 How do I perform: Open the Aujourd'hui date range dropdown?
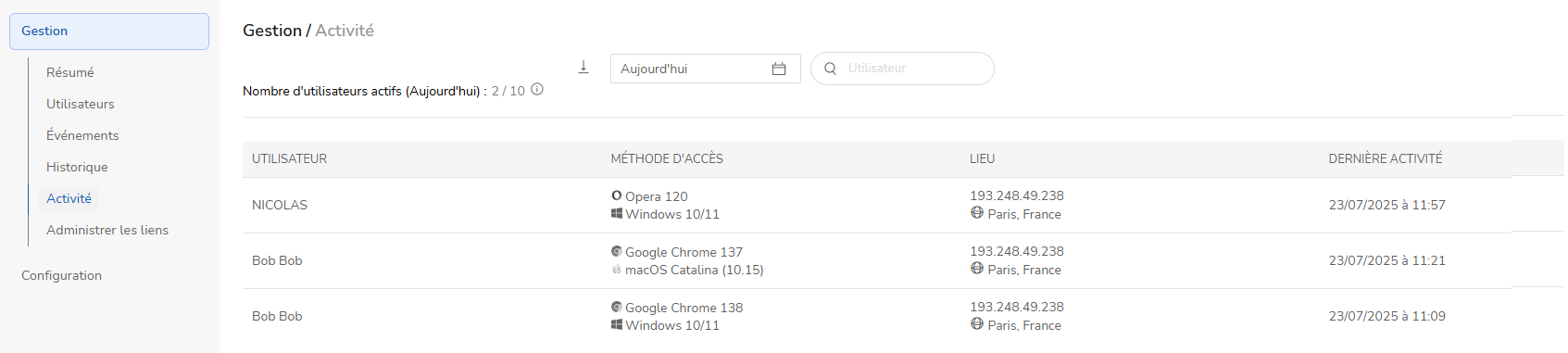(705, 69)
